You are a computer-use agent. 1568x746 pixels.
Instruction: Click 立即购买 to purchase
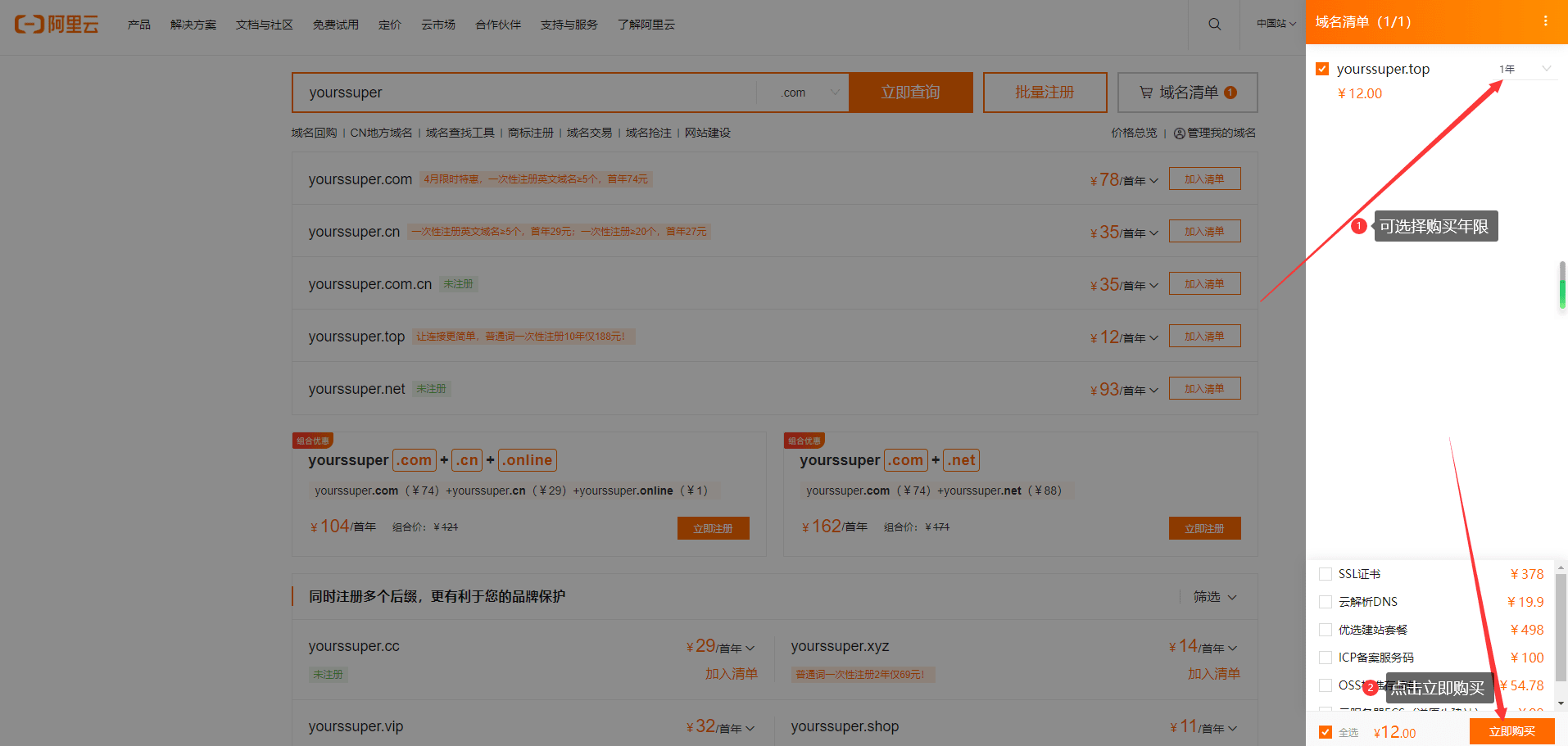point(1512,731)
